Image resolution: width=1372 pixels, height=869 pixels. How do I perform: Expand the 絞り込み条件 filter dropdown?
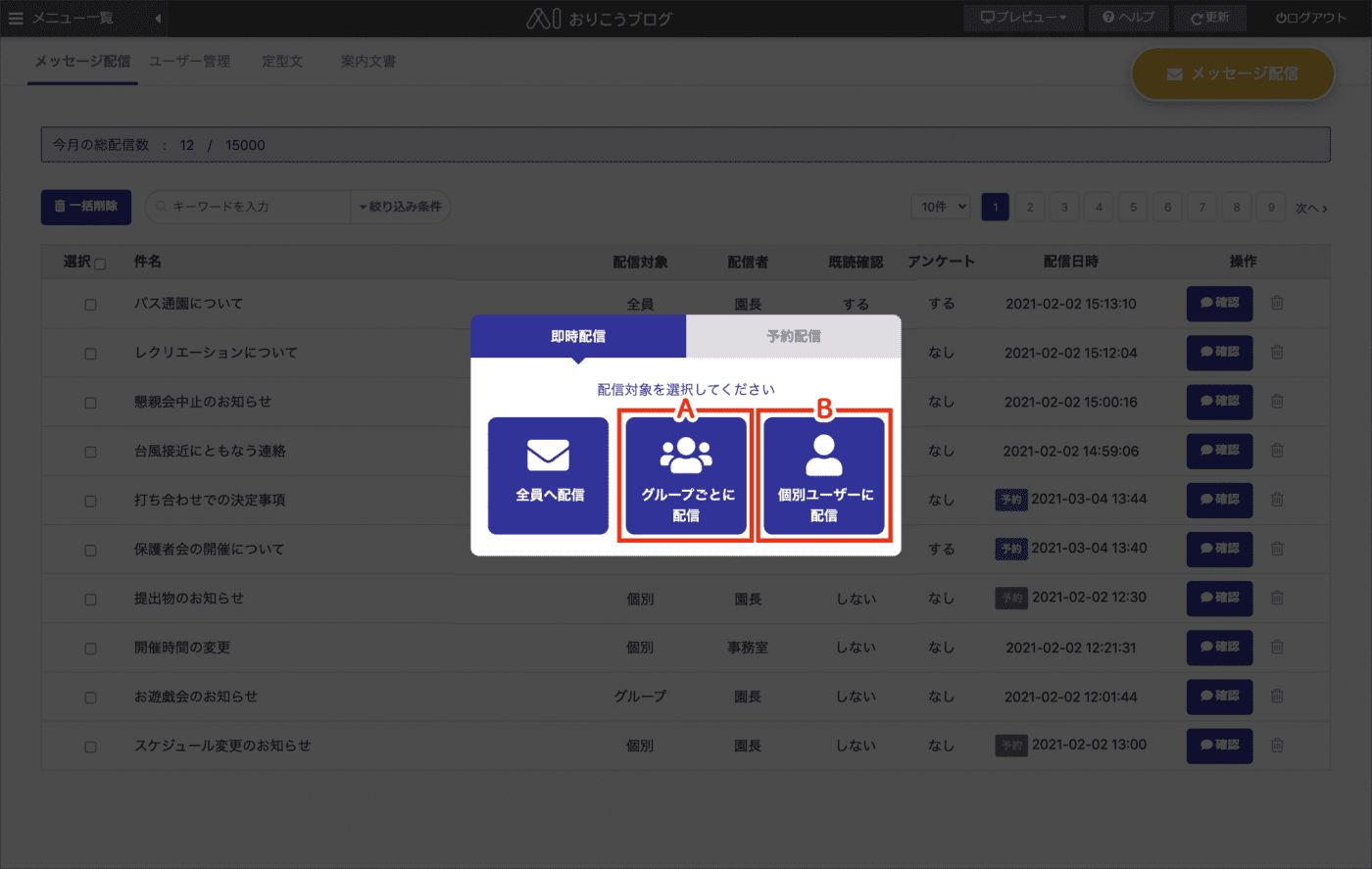pyautogui.click(x=401, y=207)
